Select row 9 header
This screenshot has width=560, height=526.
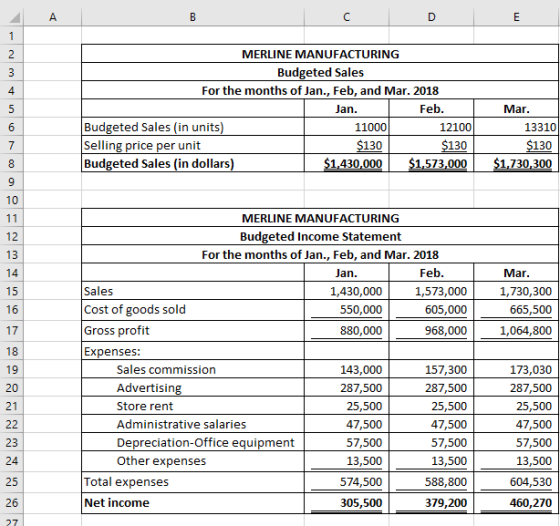[x=12, y=181]
